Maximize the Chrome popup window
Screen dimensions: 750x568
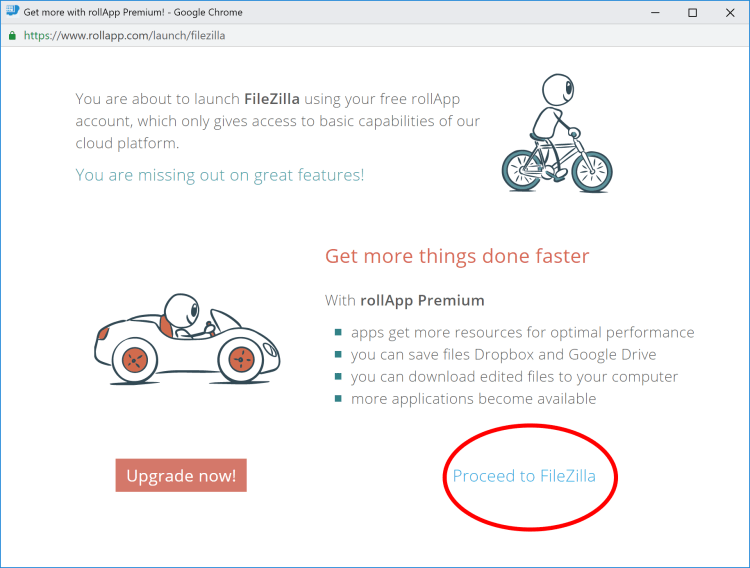tap(692, 12)
